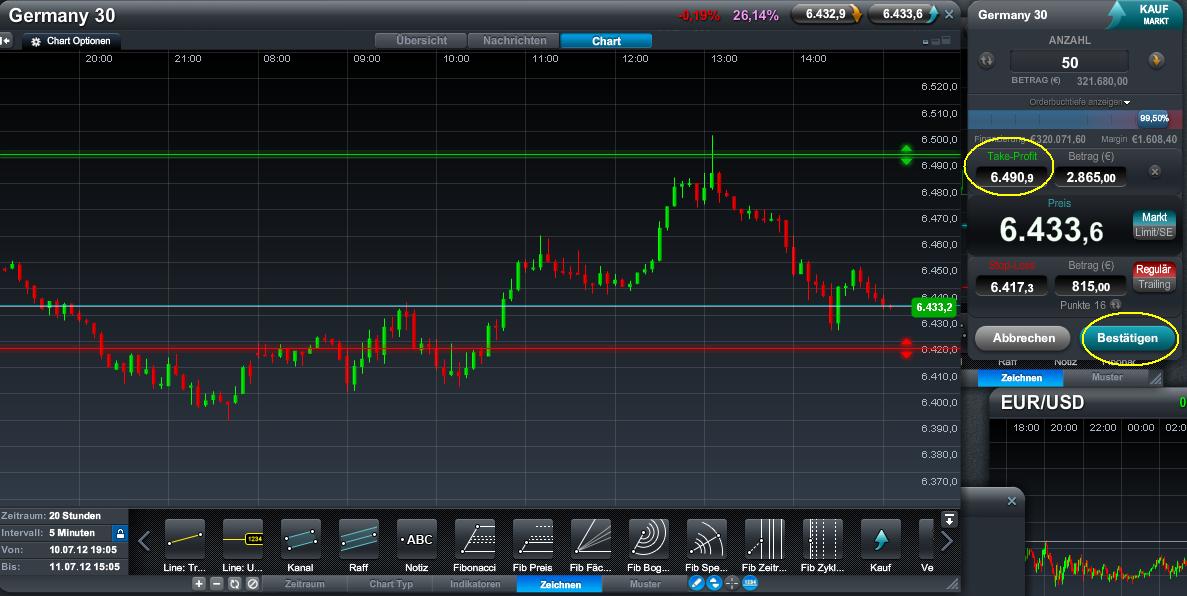
Task: Refresh the chart with reload icon
Action: point(235,583)
